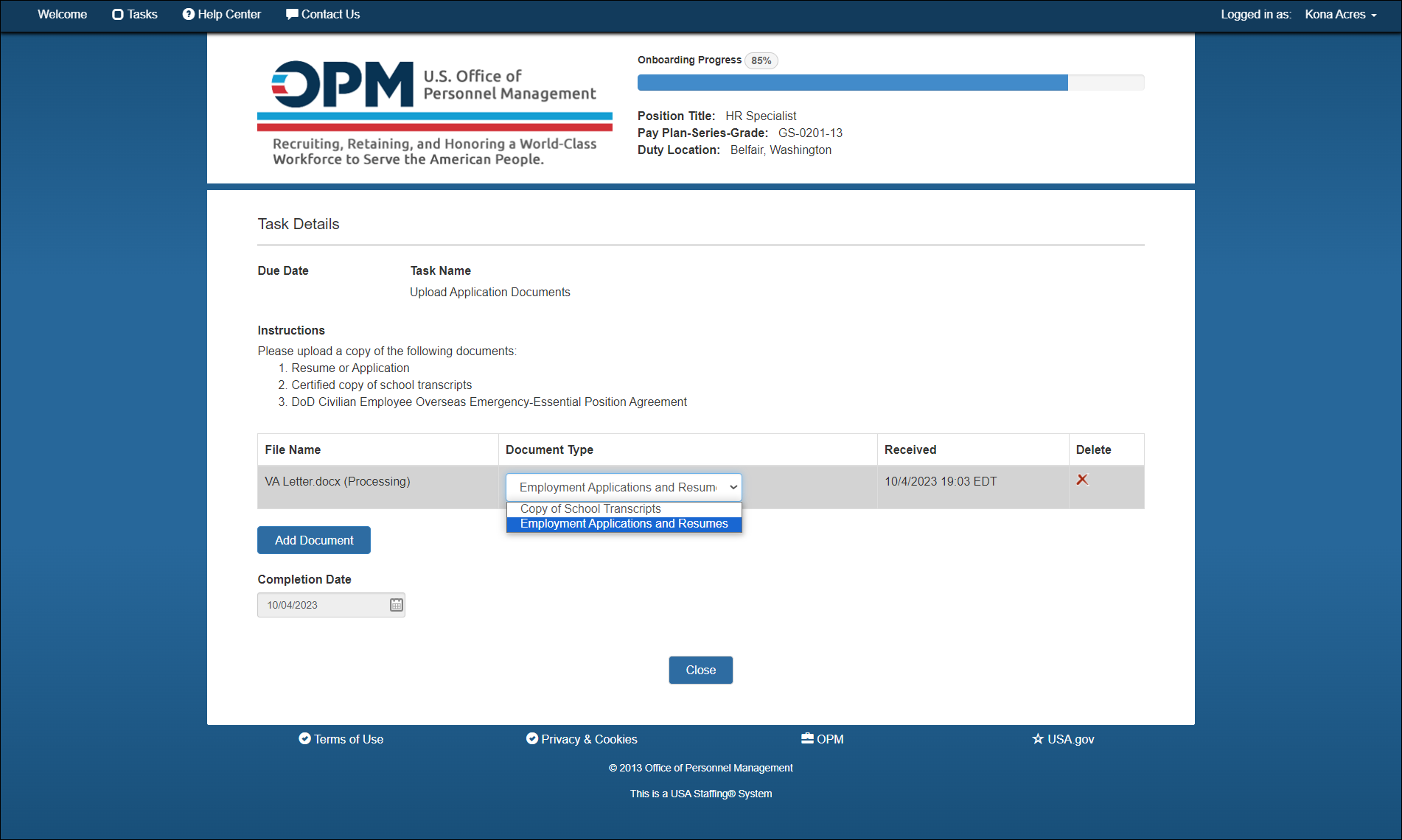Open the Contact Us menu item
This screenshot has height=840, width=1402.
click(x=323, y=14)
